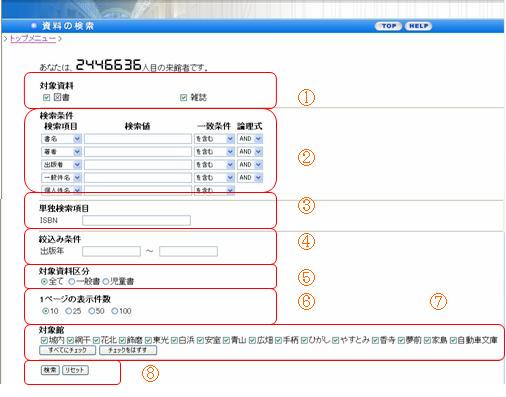Click the チェックをはずす button
The width and height of the screenshot is (506, 397).
[x=128, y=350]
